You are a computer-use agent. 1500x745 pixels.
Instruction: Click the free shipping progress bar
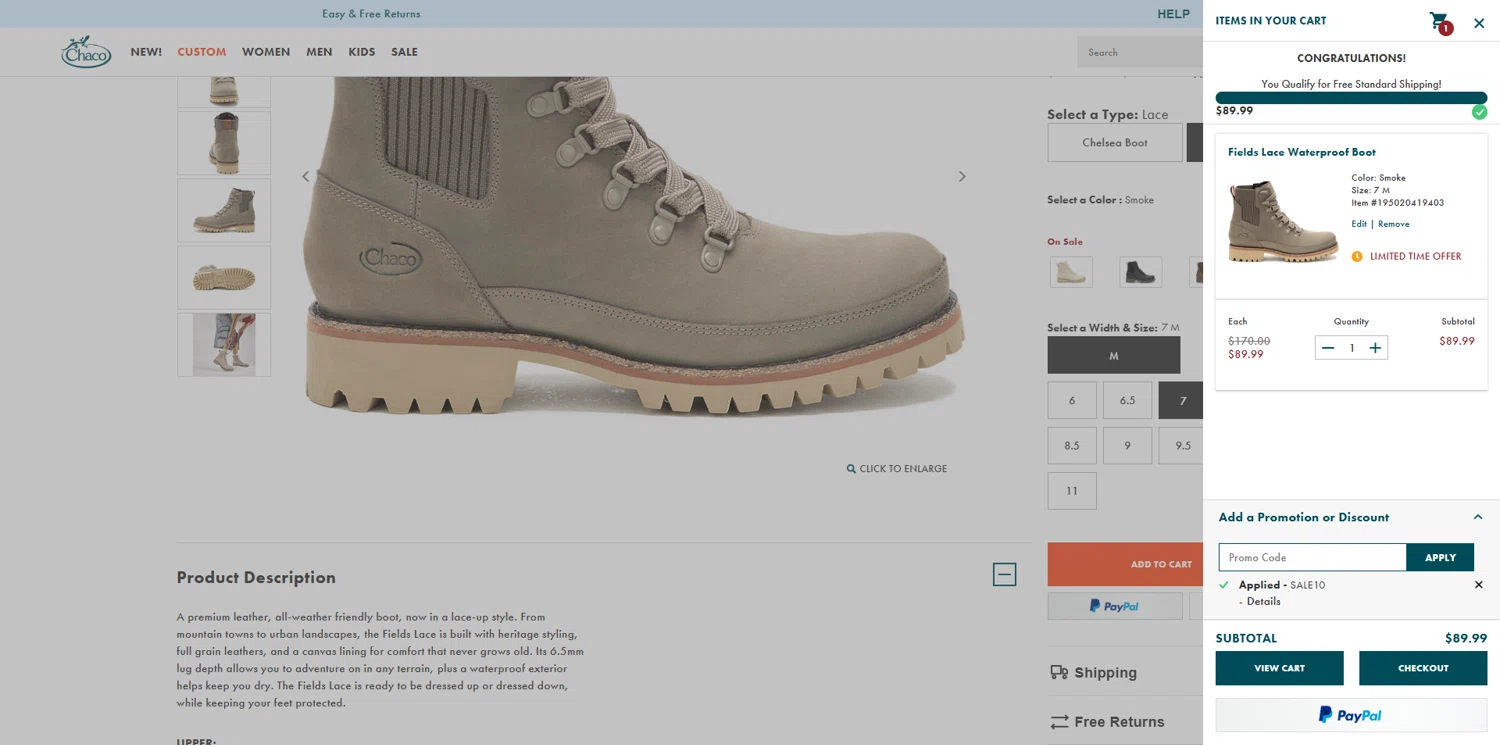pyautogui.click(x=1351, y=98)
